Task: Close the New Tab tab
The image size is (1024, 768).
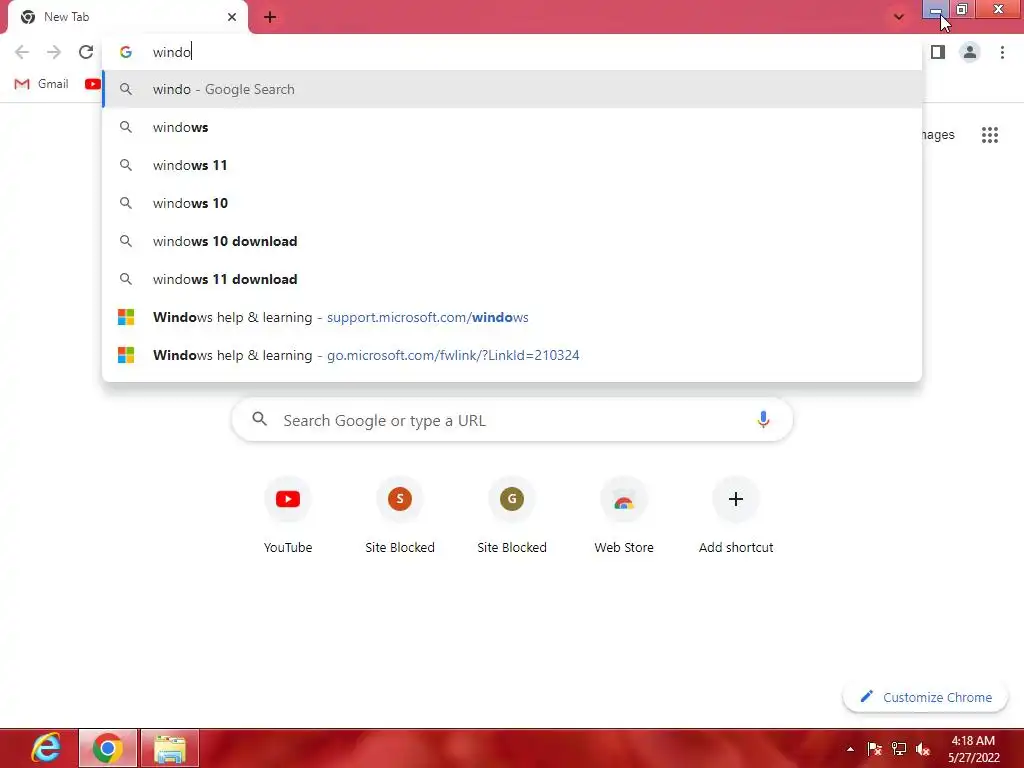Action: [x=232, y=17]
